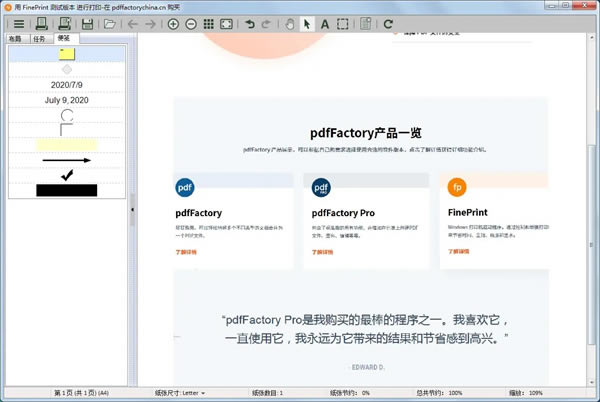Click the refresh icon in the toolbar

[x=388, y=23]
